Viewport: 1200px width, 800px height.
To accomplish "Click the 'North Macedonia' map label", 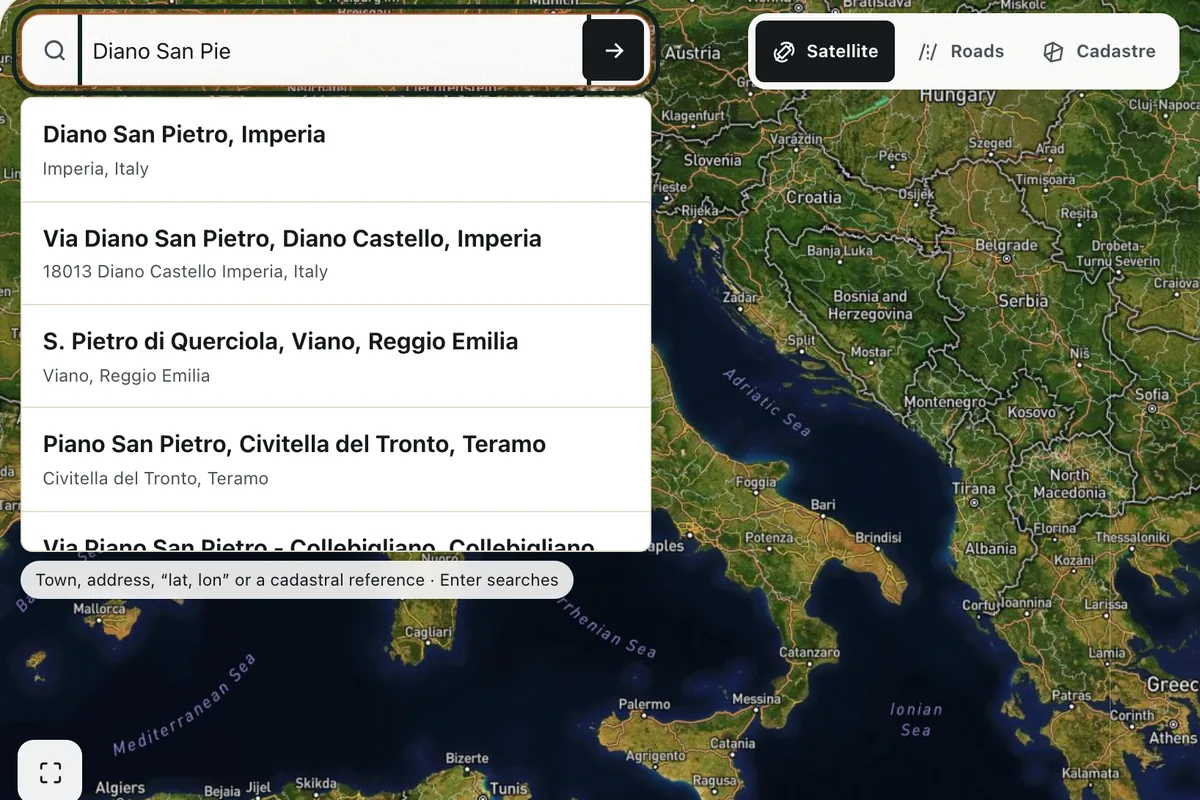I will [1069, 484].
